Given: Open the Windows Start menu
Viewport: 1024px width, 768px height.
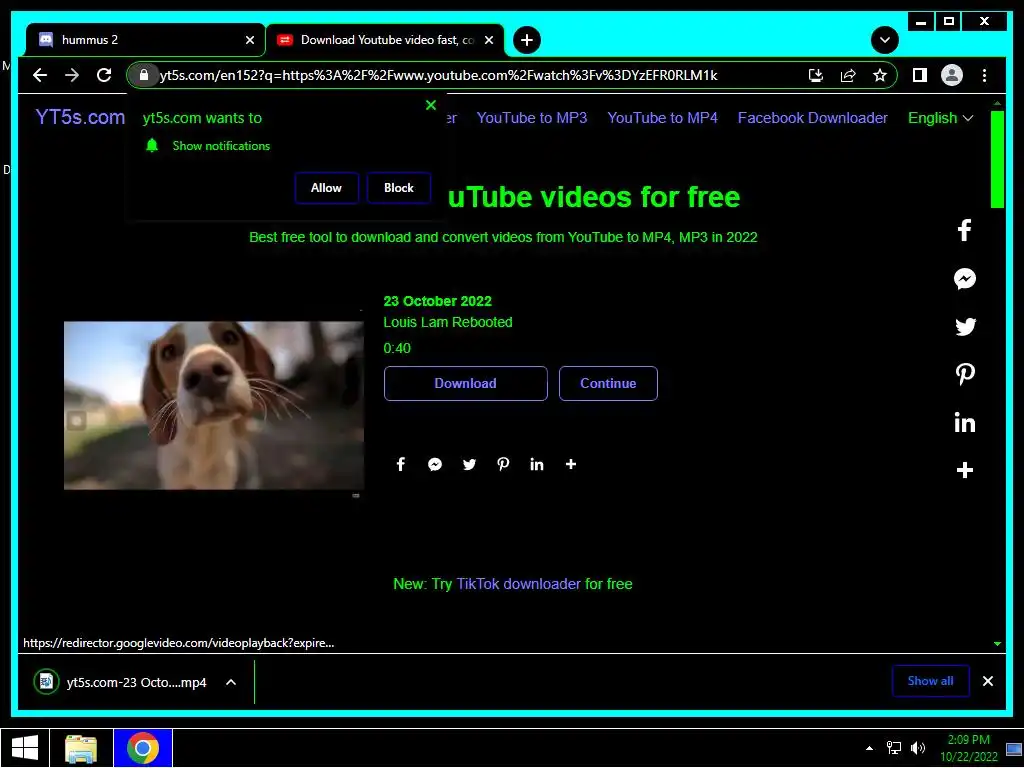Looking at the screenshot, I should tap(25, 748).
